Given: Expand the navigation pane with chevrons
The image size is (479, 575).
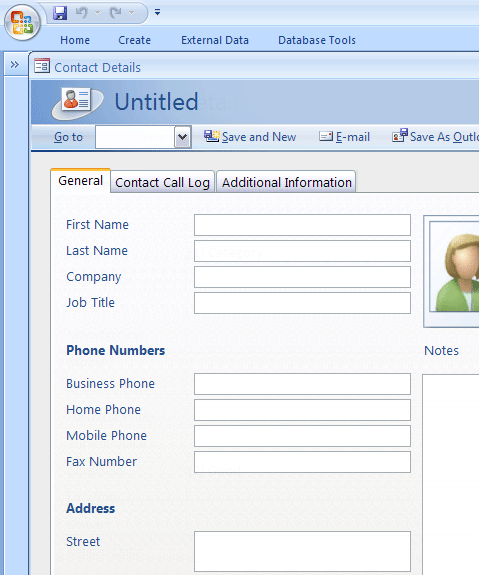Looking at the screenshot, I should (15, 65).
